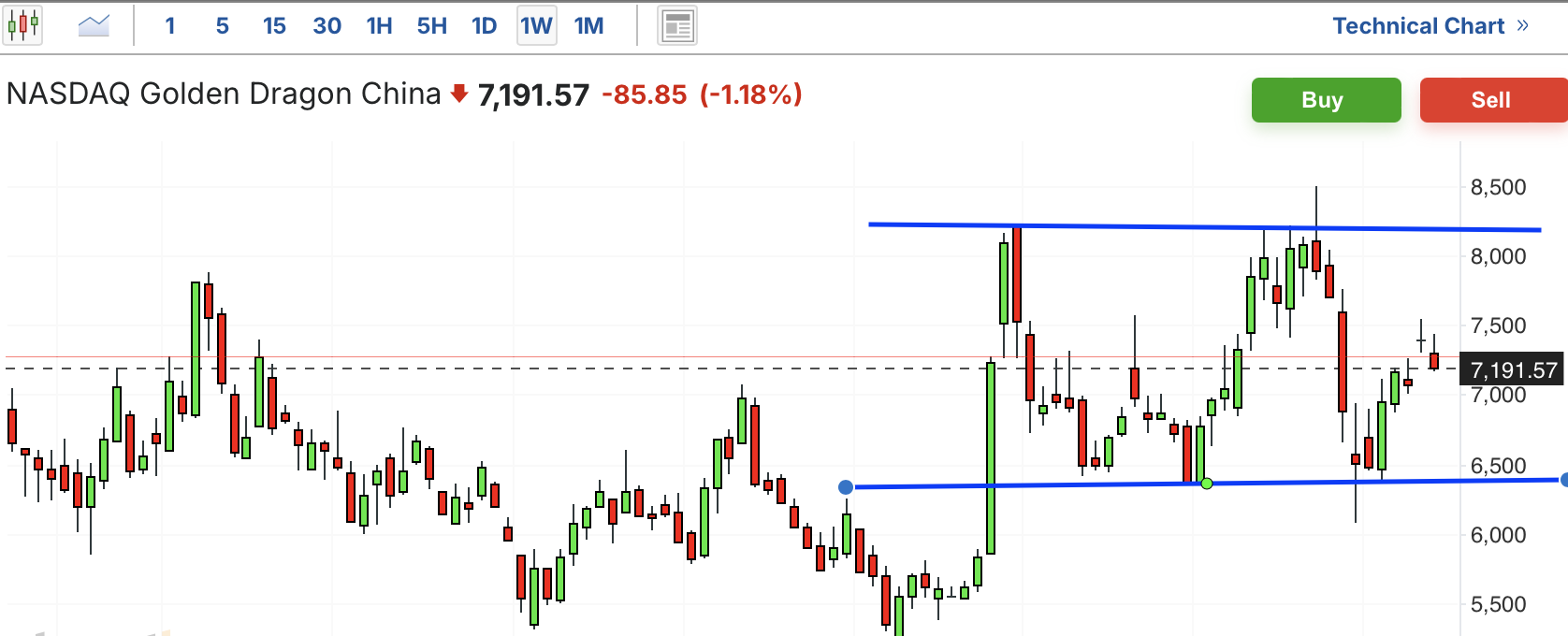Choose the 30 minute interval
Screen dimensions: 1568x636
327,26
